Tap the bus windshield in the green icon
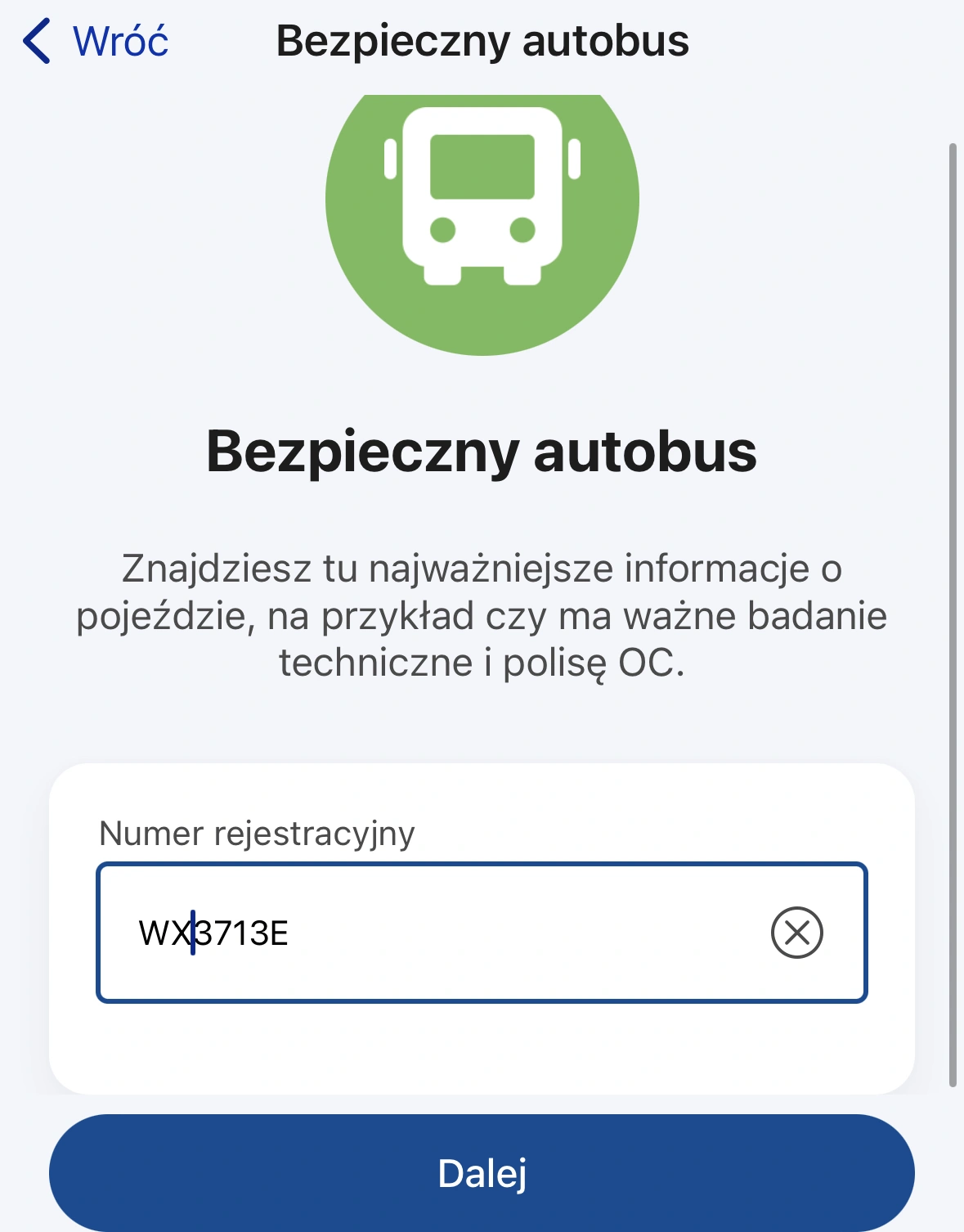The image size is (964, 1232). 482,167
